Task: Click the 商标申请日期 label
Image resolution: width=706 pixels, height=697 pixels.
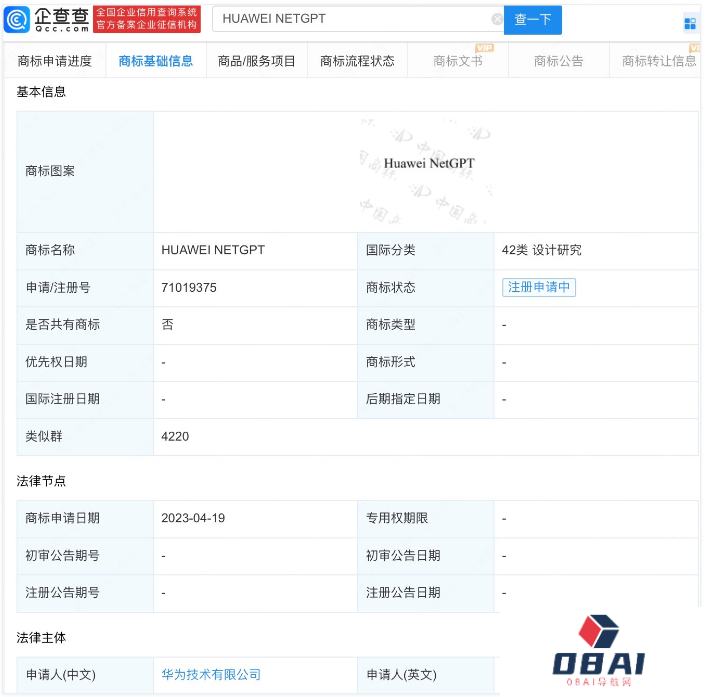Action: (x=63, y=518)
